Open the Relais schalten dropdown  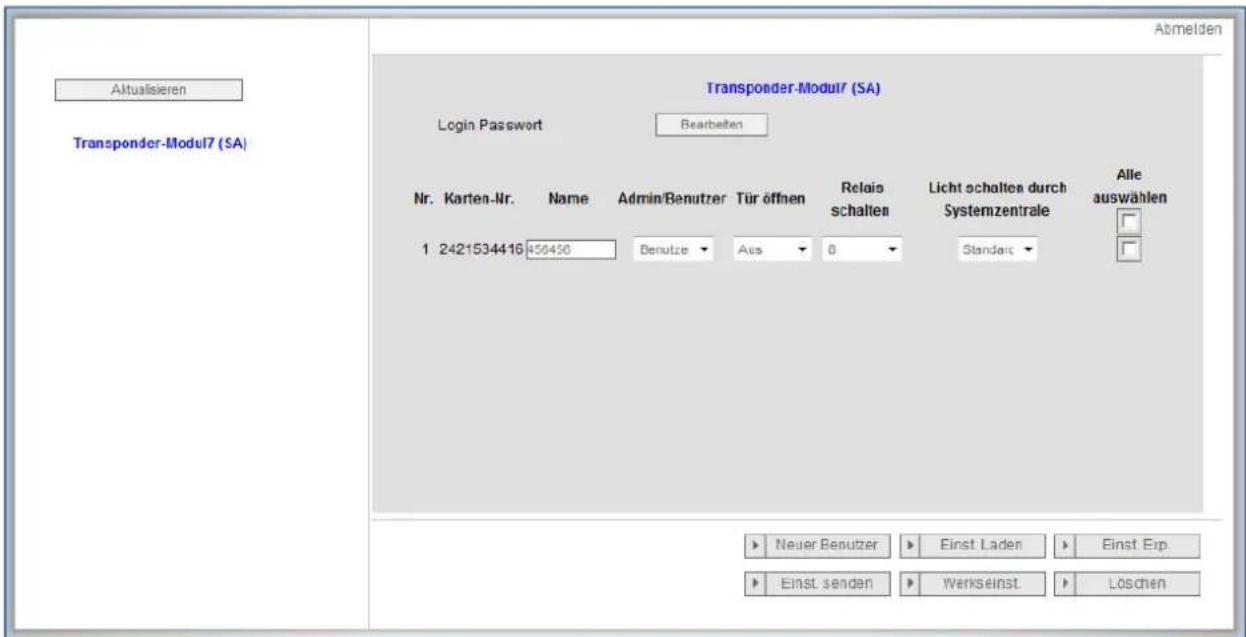click(x=862, y=250)
